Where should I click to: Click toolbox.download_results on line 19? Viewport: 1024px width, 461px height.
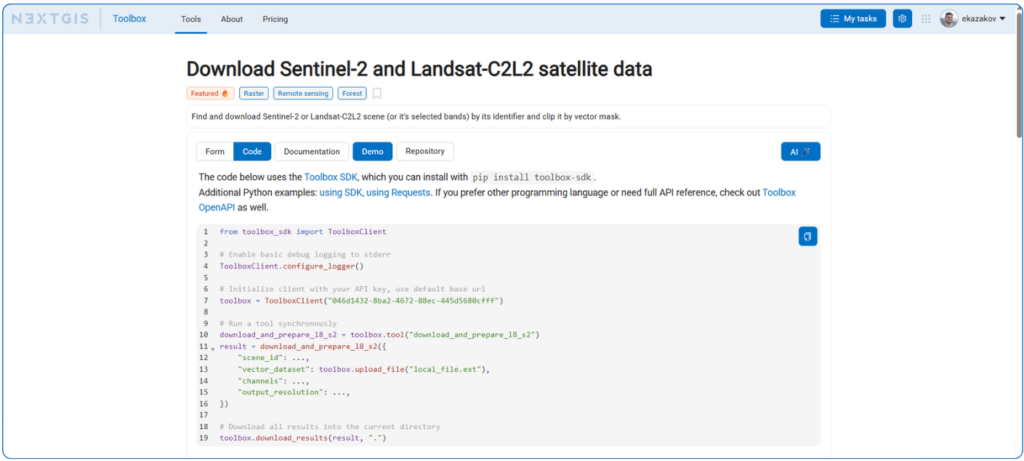coord(274,438)
